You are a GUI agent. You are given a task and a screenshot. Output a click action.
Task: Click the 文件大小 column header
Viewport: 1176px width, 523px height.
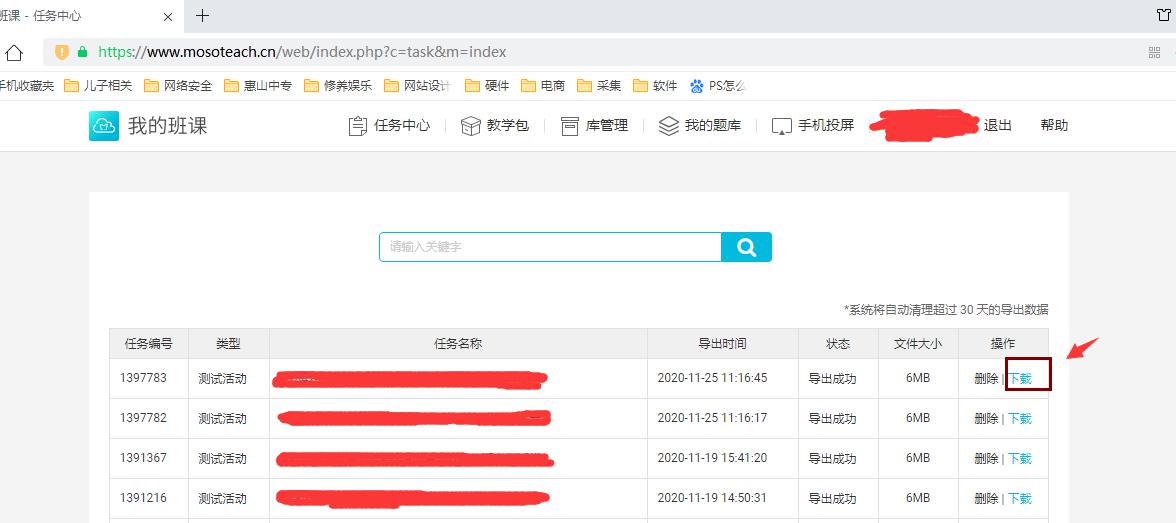click(x=918, y=344)
